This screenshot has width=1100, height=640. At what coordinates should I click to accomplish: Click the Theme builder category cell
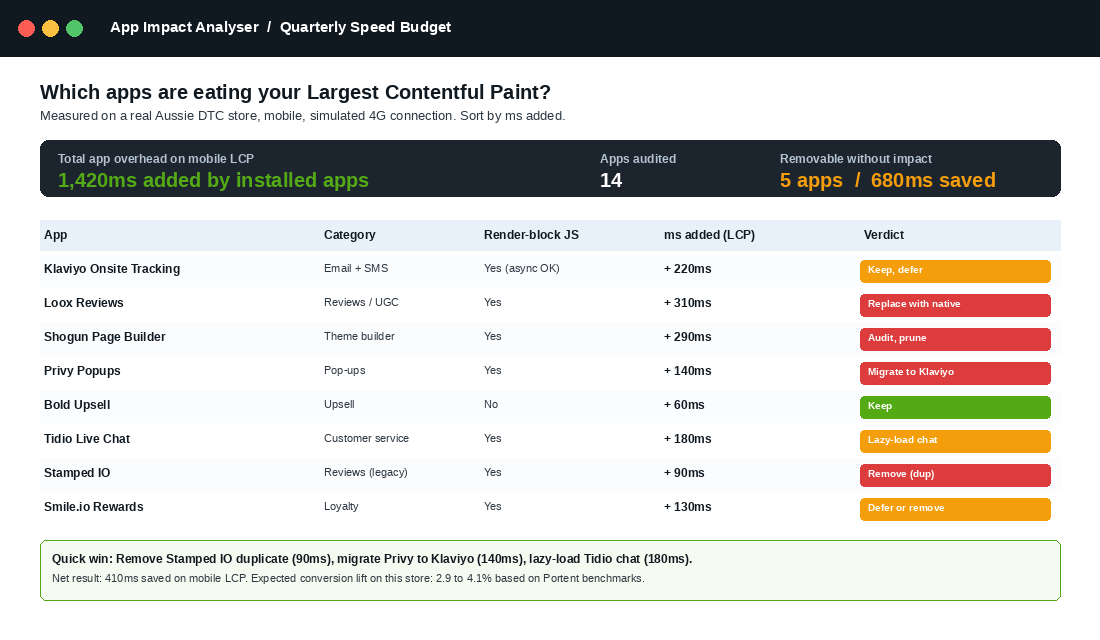(359, 336)
